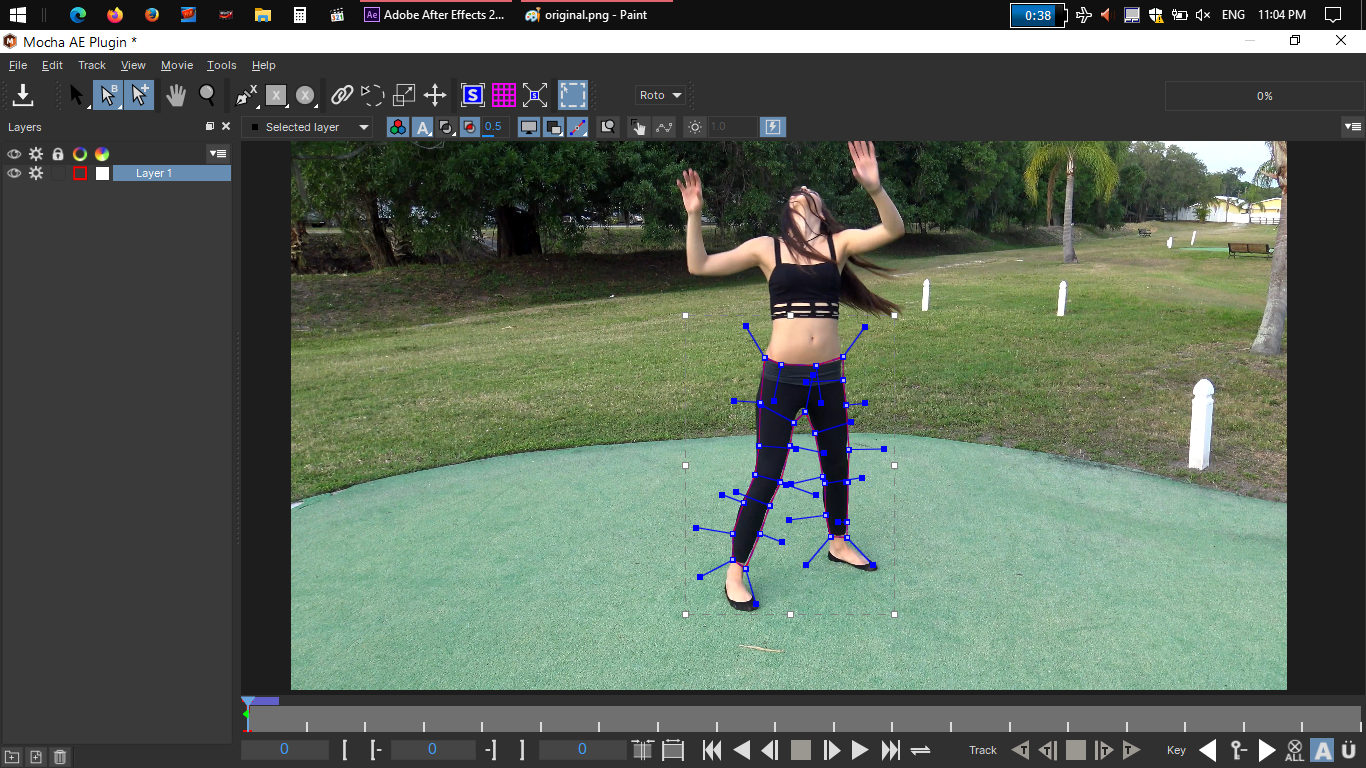Open the Roto workspace dropdown

pyautogui.click(x=661, y=95)
